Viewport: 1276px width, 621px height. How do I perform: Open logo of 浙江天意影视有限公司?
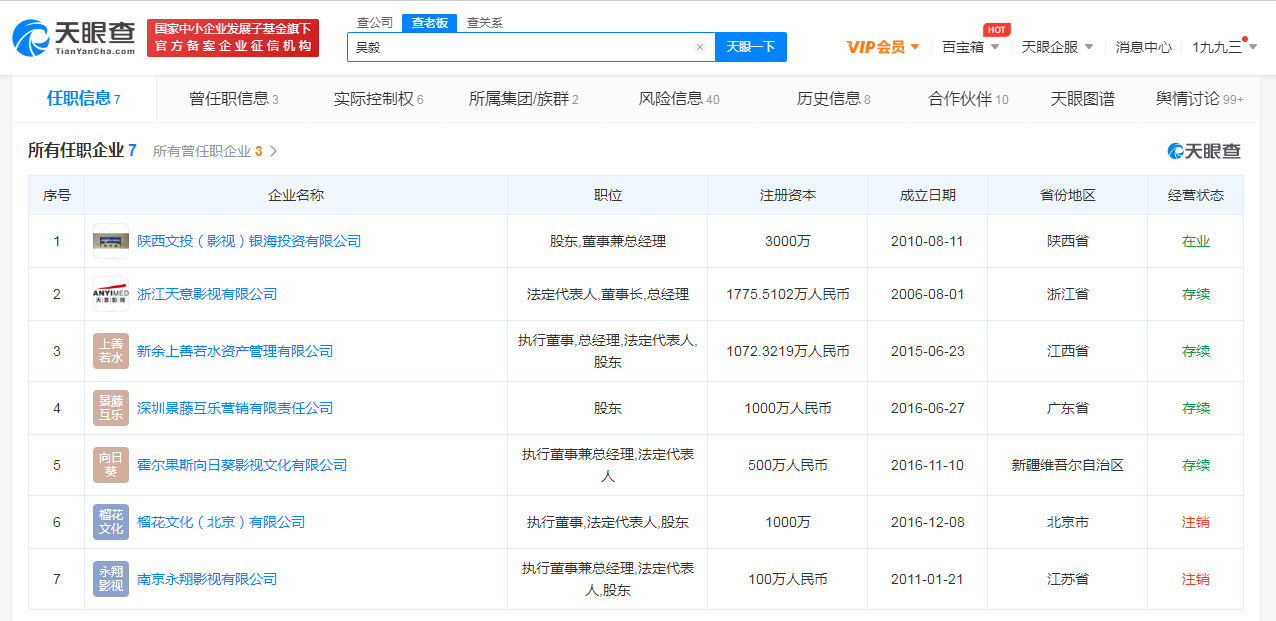111,294
